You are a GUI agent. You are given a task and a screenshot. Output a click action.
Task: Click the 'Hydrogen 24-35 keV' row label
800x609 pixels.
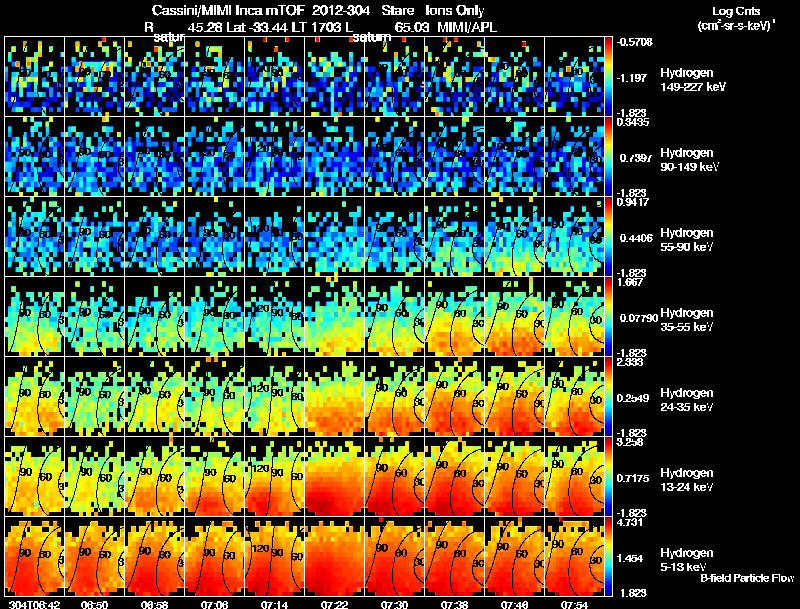pos(687,400)
